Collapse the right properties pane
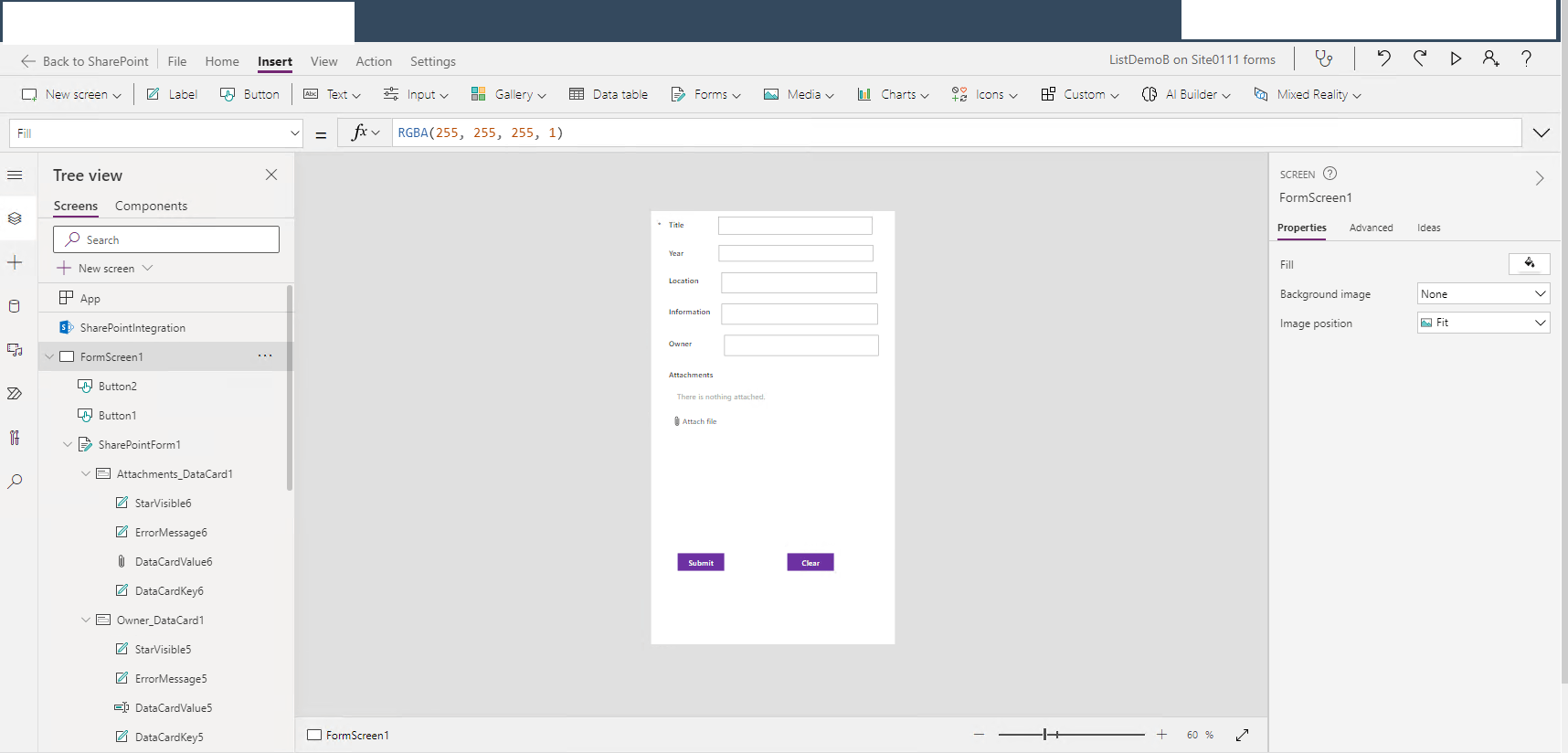Image resolution: width=1568 pixels, height=753 pixels. pos(1540,178)
